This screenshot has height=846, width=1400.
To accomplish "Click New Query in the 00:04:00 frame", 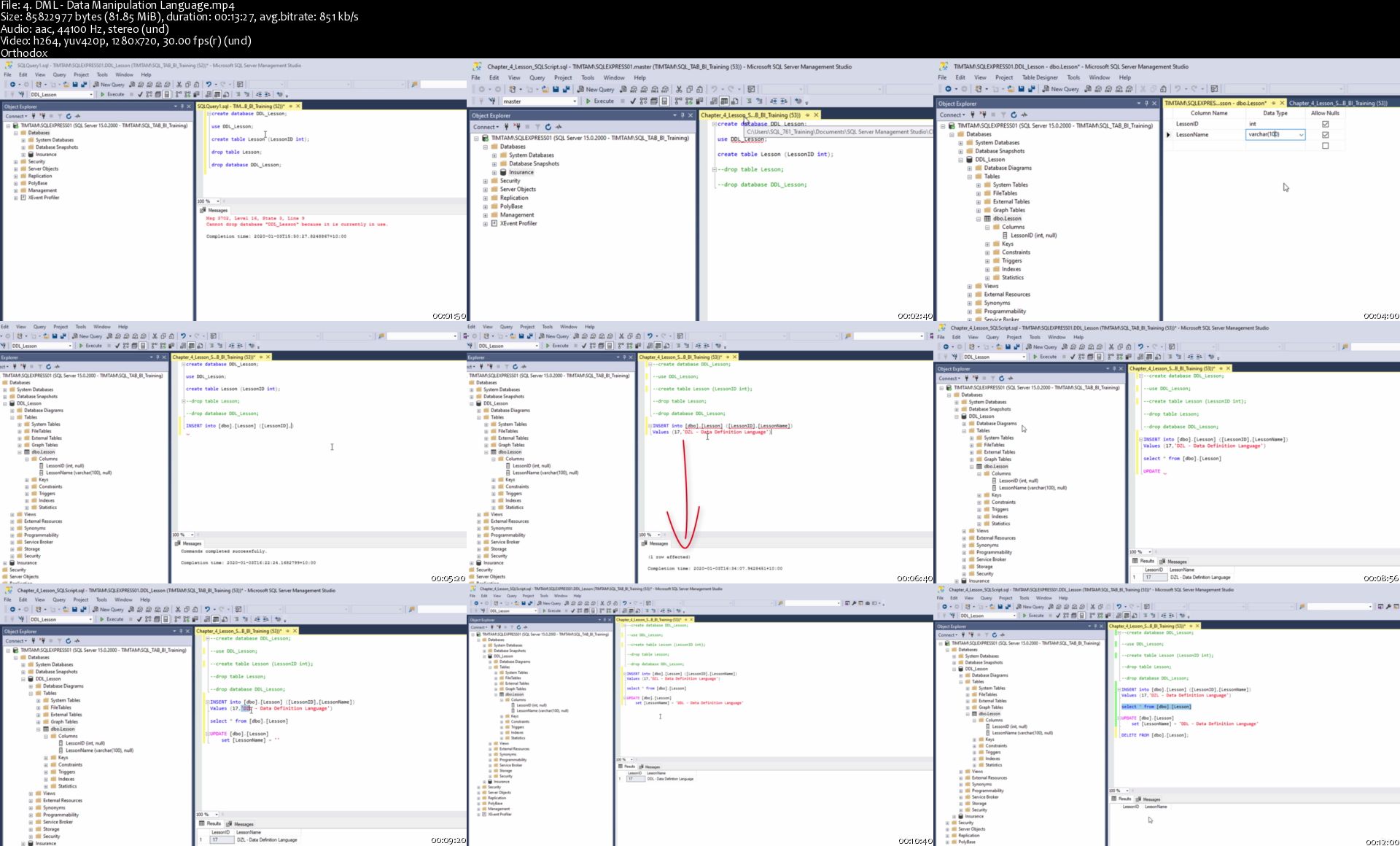I will [x=1061, y=89].
